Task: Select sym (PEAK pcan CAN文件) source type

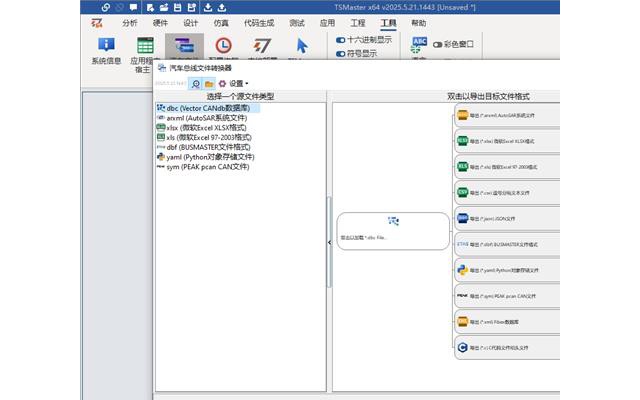Action: click(203, 167)
